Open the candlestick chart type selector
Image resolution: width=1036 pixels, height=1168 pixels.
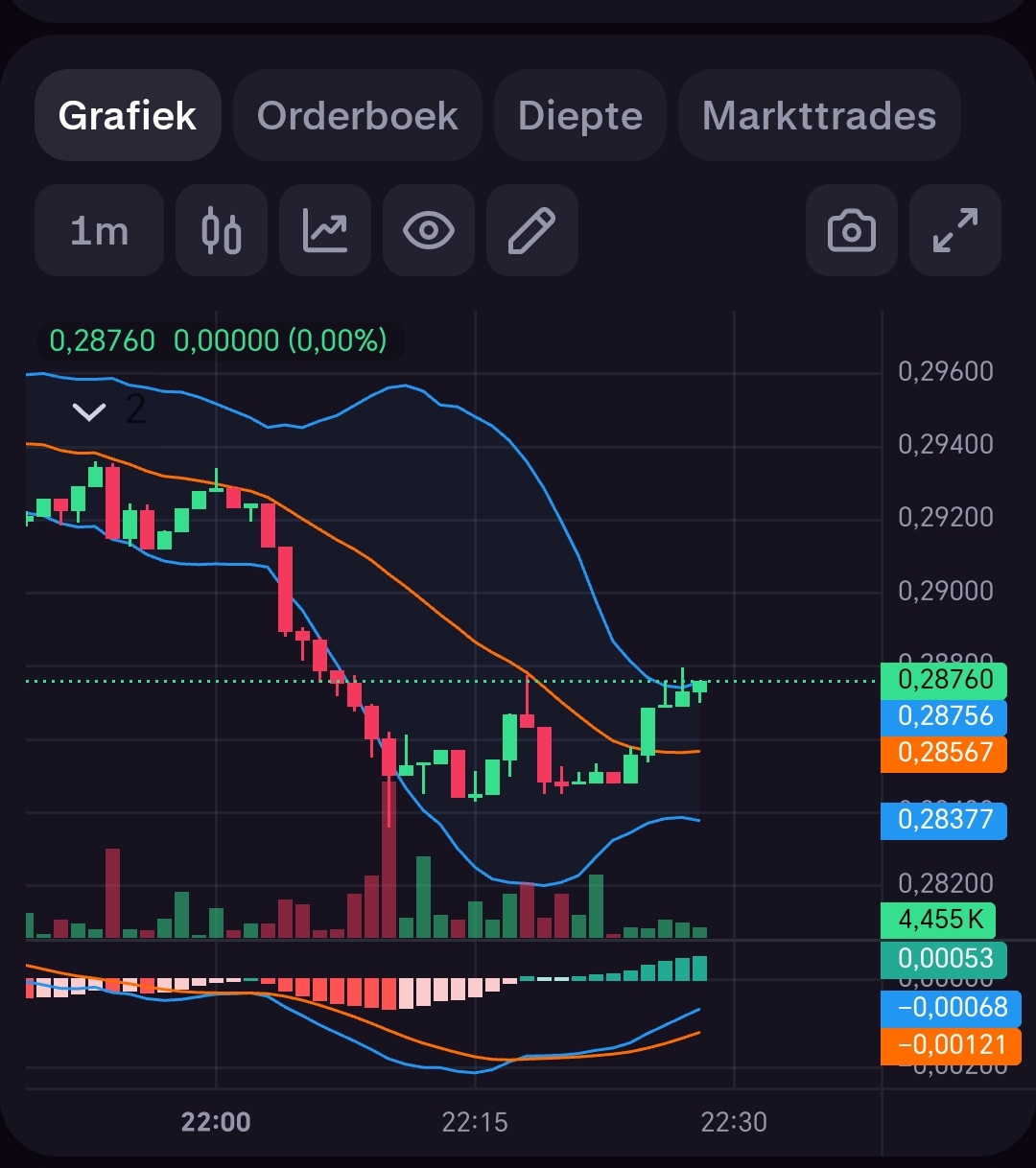pyautogui.click(x=222, y=231)
